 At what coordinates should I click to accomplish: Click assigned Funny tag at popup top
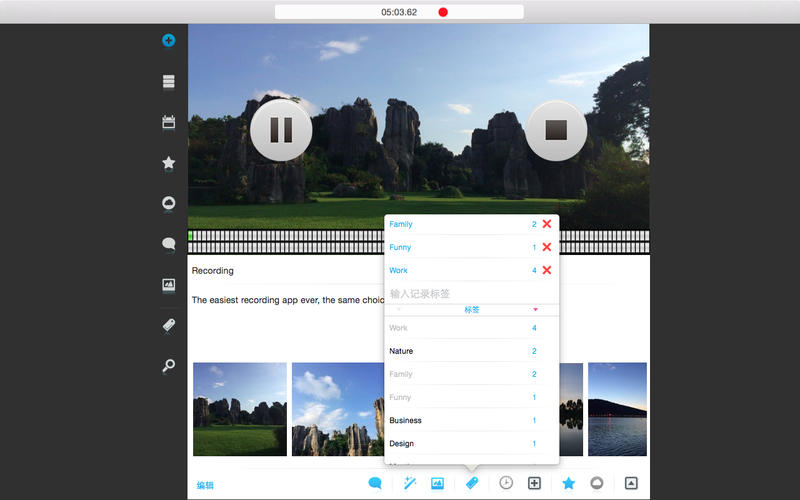(400, 247)
